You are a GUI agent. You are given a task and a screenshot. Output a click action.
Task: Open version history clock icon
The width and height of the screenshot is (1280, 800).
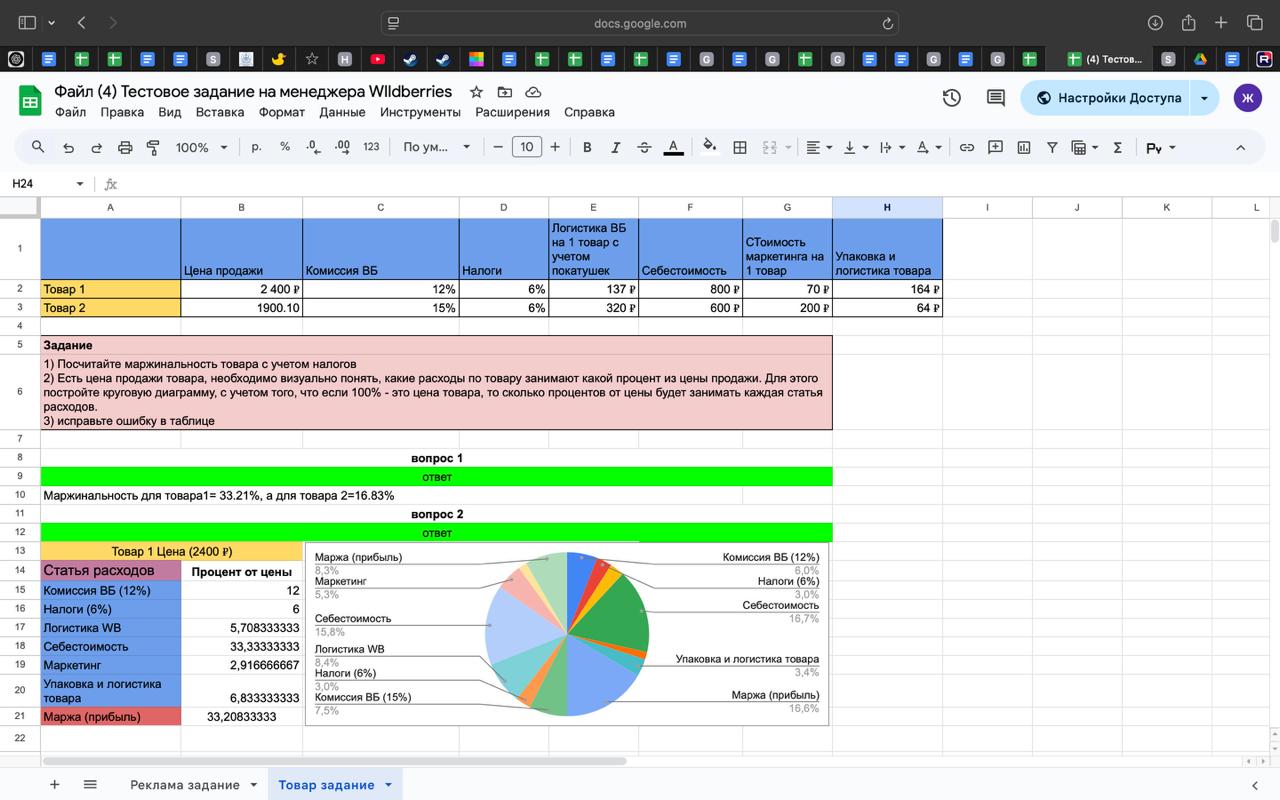(952, 98)
